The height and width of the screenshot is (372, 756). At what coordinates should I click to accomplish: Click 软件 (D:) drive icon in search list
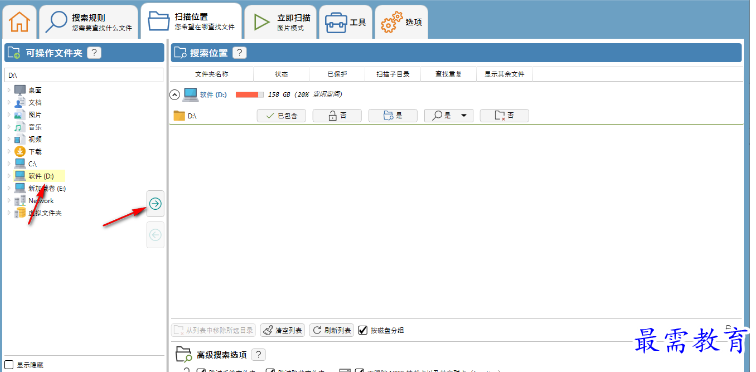click(x=190, y=94)
